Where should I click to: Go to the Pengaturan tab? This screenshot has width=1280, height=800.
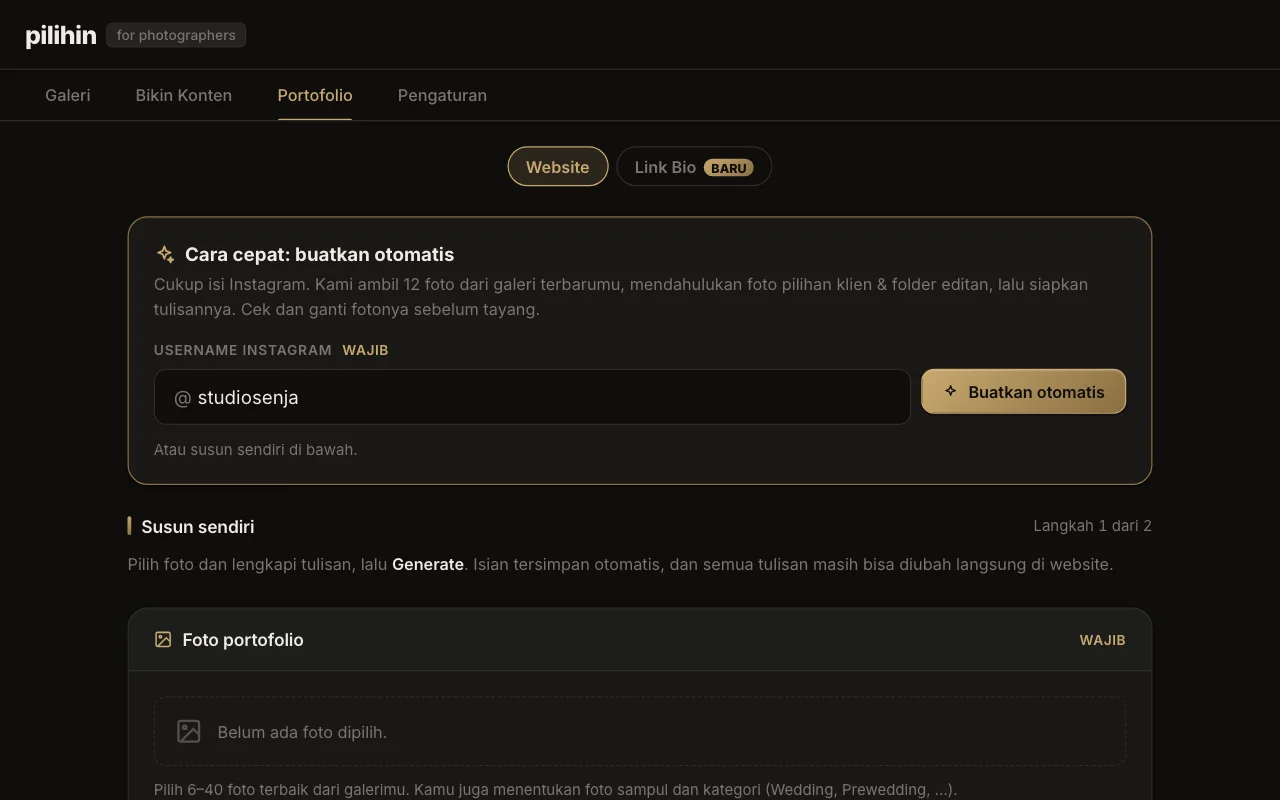click(442, 95)
